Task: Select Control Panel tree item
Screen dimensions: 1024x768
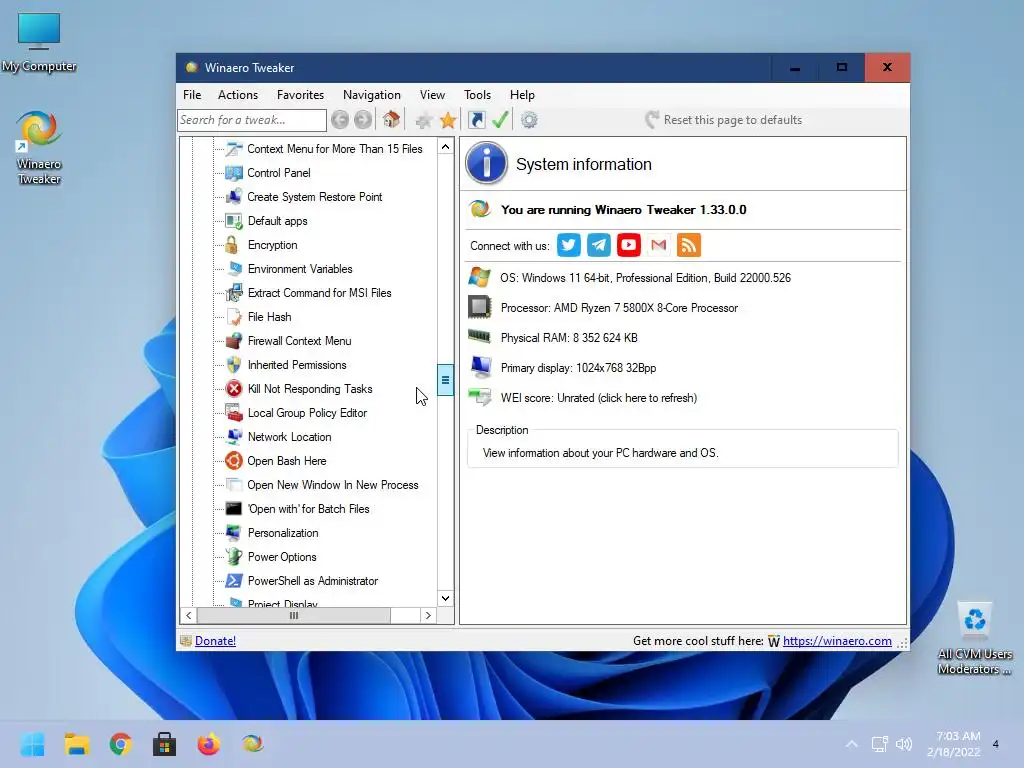Action: point(279,173)
